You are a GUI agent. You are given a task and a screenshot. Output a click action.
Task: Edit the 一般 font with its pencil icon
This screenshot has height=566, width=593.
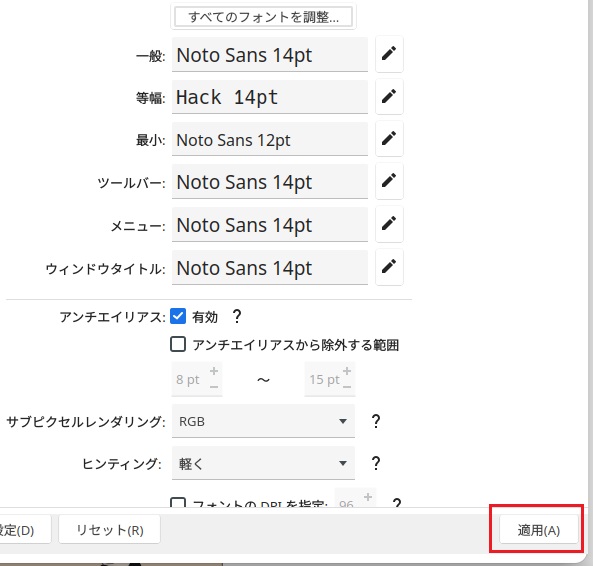click(389, 54)
